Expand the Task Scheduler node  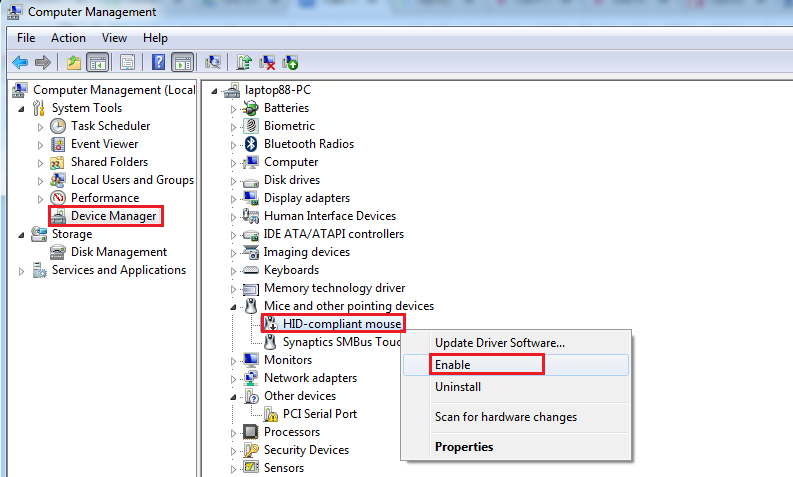(40, 127)
